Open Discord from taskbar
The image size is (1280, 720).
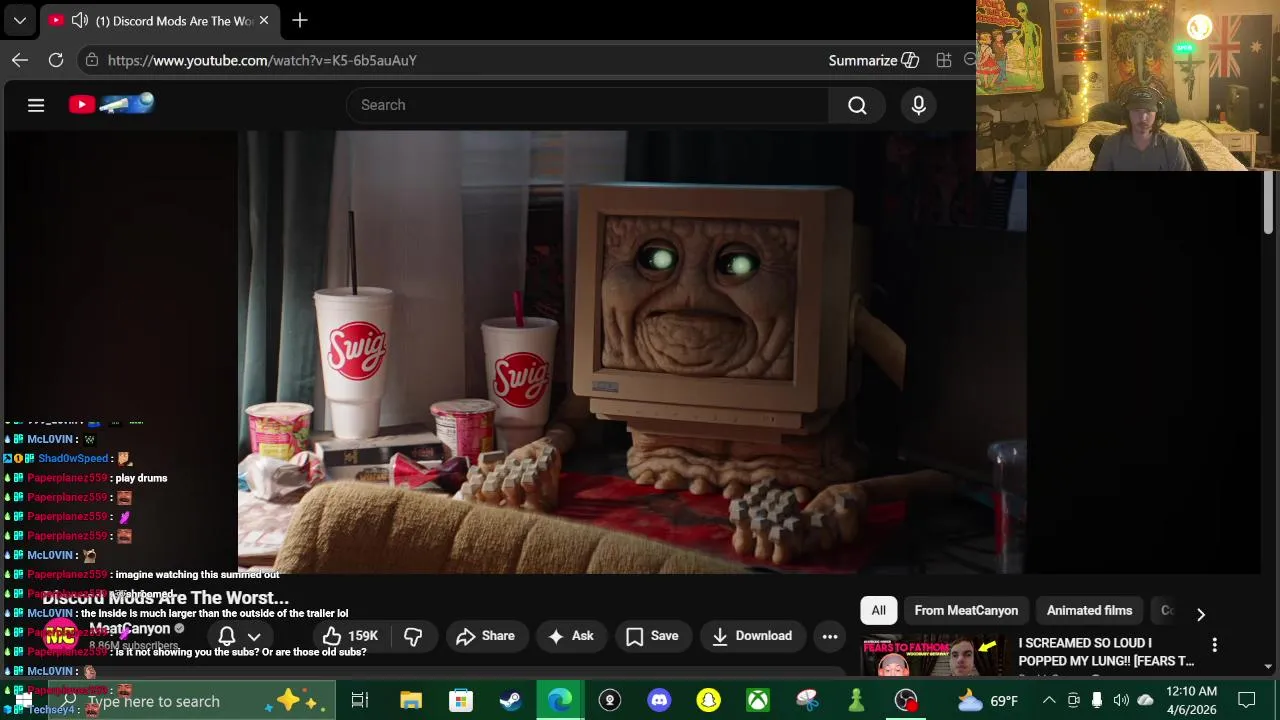659,701
